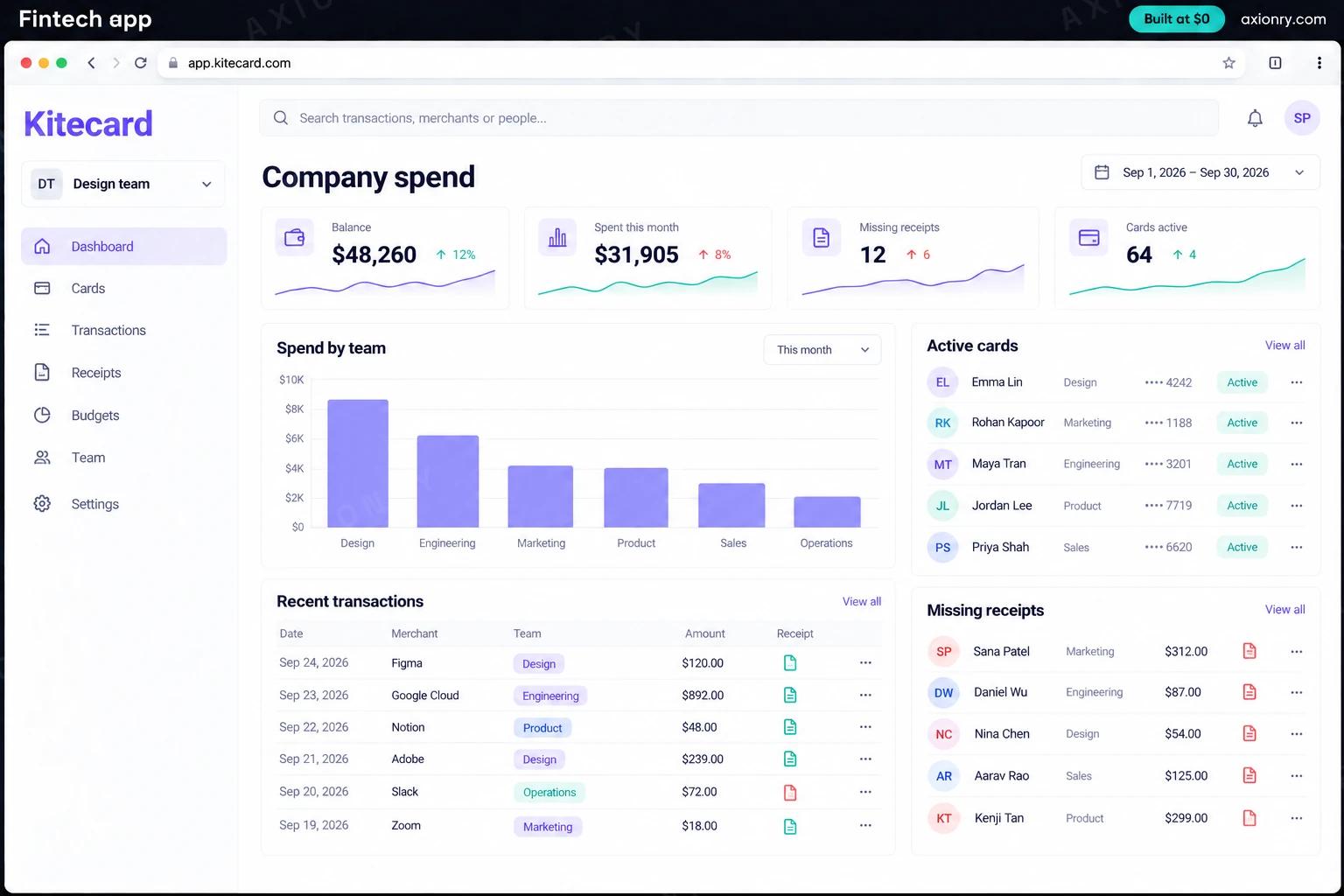Open the date range Sep 1–Sep 30 dropdown
Image resolution: width=1344 pixels, height=896 pixels.
click(x=1200, y=172)
